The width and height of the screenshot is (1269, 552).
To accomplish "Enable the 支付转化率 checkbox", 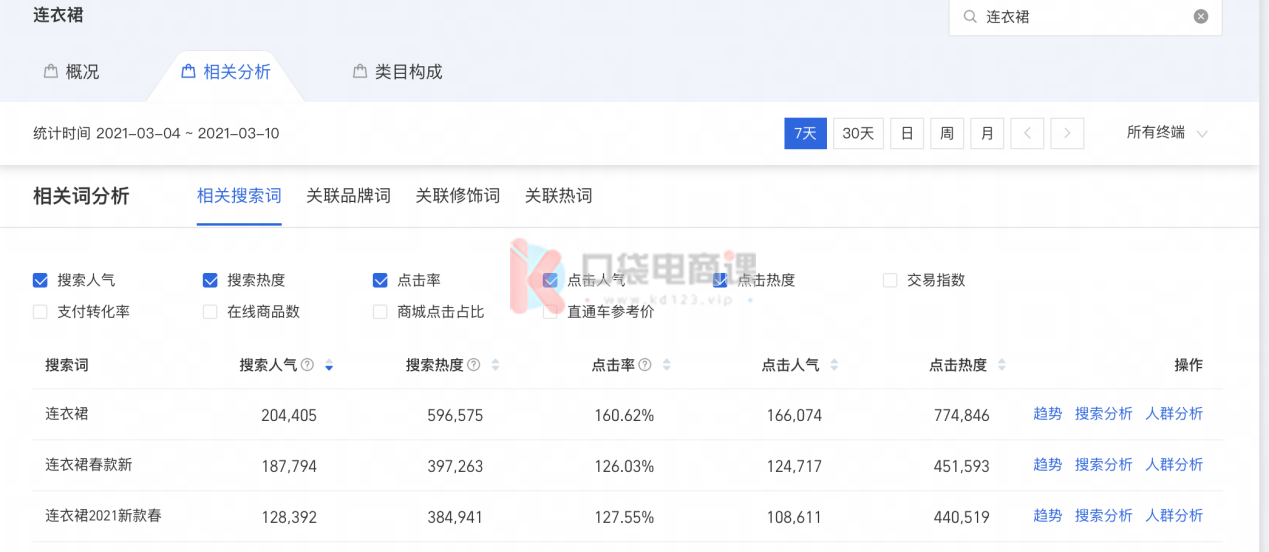I will pos(40,312).
